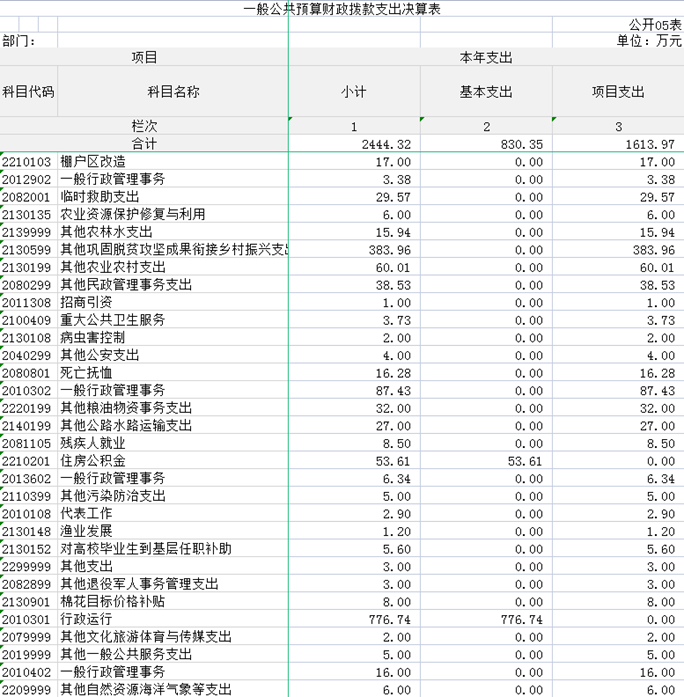Select the 住房公积金 name cell
684x697 pixels.
coord(93,461)
